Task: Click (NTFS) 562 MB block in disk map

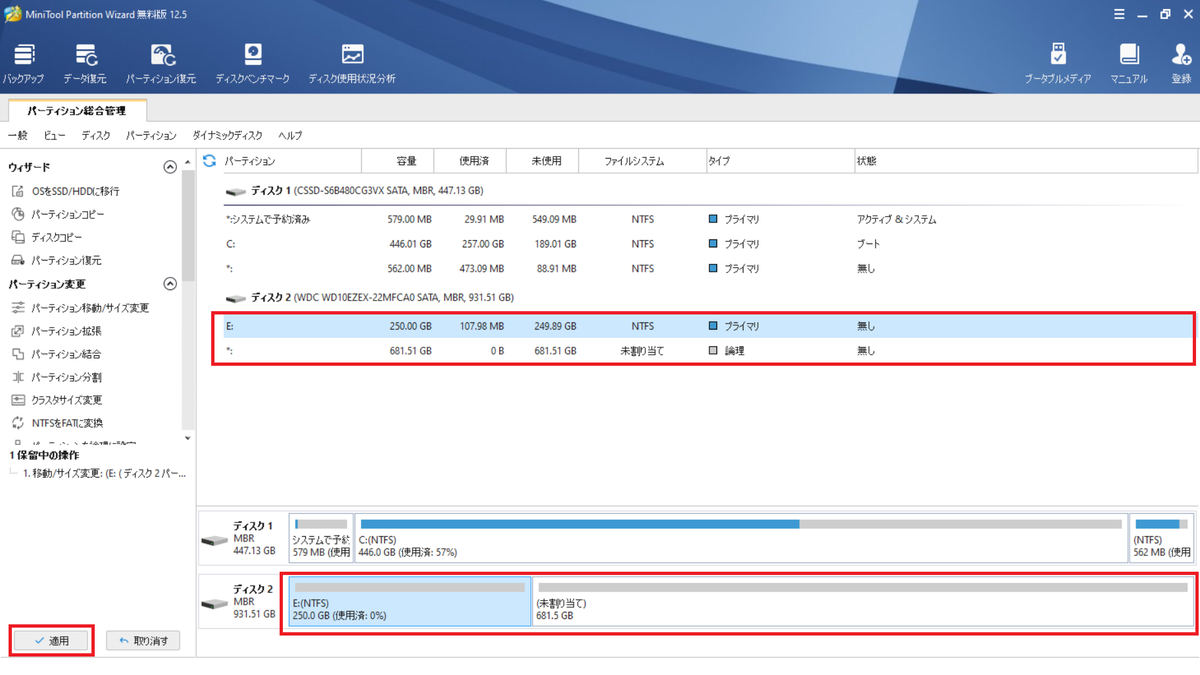Action: [x=1161, y=538]
